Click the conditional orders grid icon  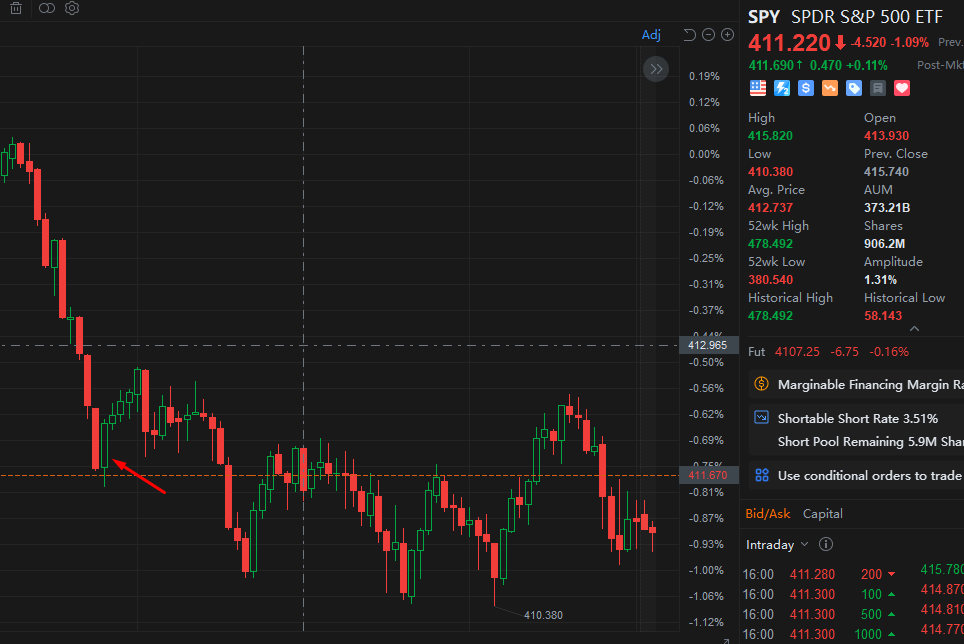coord(762,475)
